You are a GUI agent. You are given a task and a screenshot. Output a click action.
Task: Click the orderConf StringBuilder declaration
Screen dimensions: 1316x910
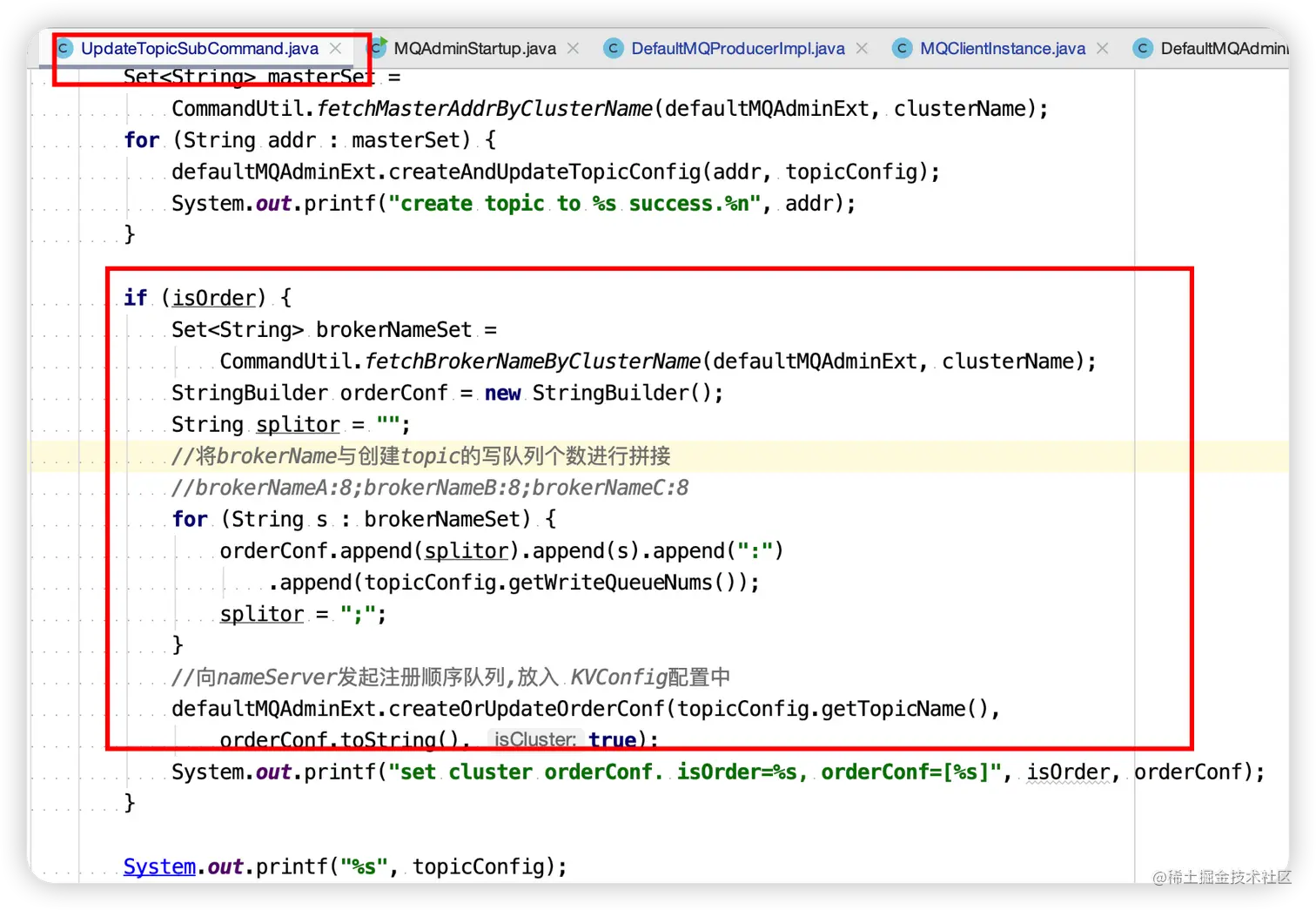click(394, 393)
